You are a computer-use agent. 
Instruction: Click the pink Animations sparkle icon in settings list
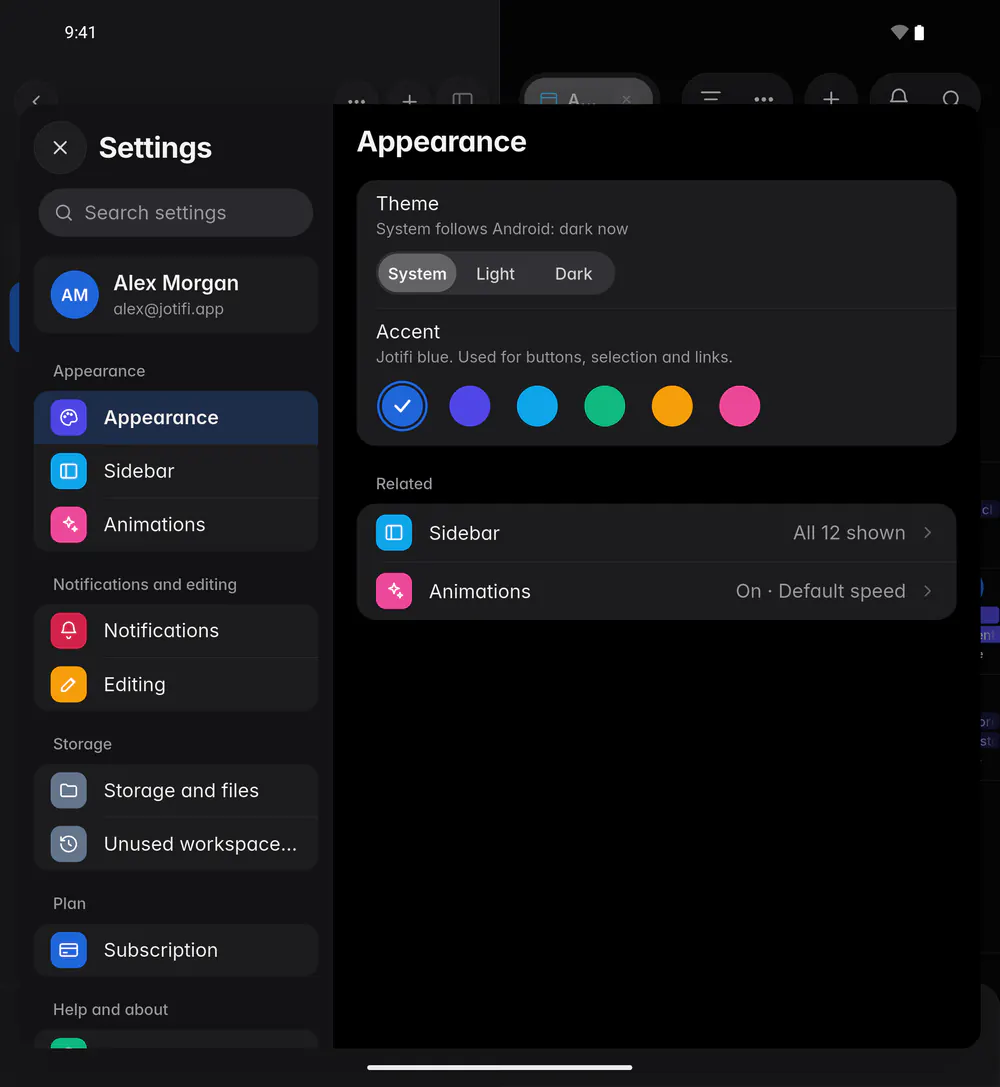point(69,524)
